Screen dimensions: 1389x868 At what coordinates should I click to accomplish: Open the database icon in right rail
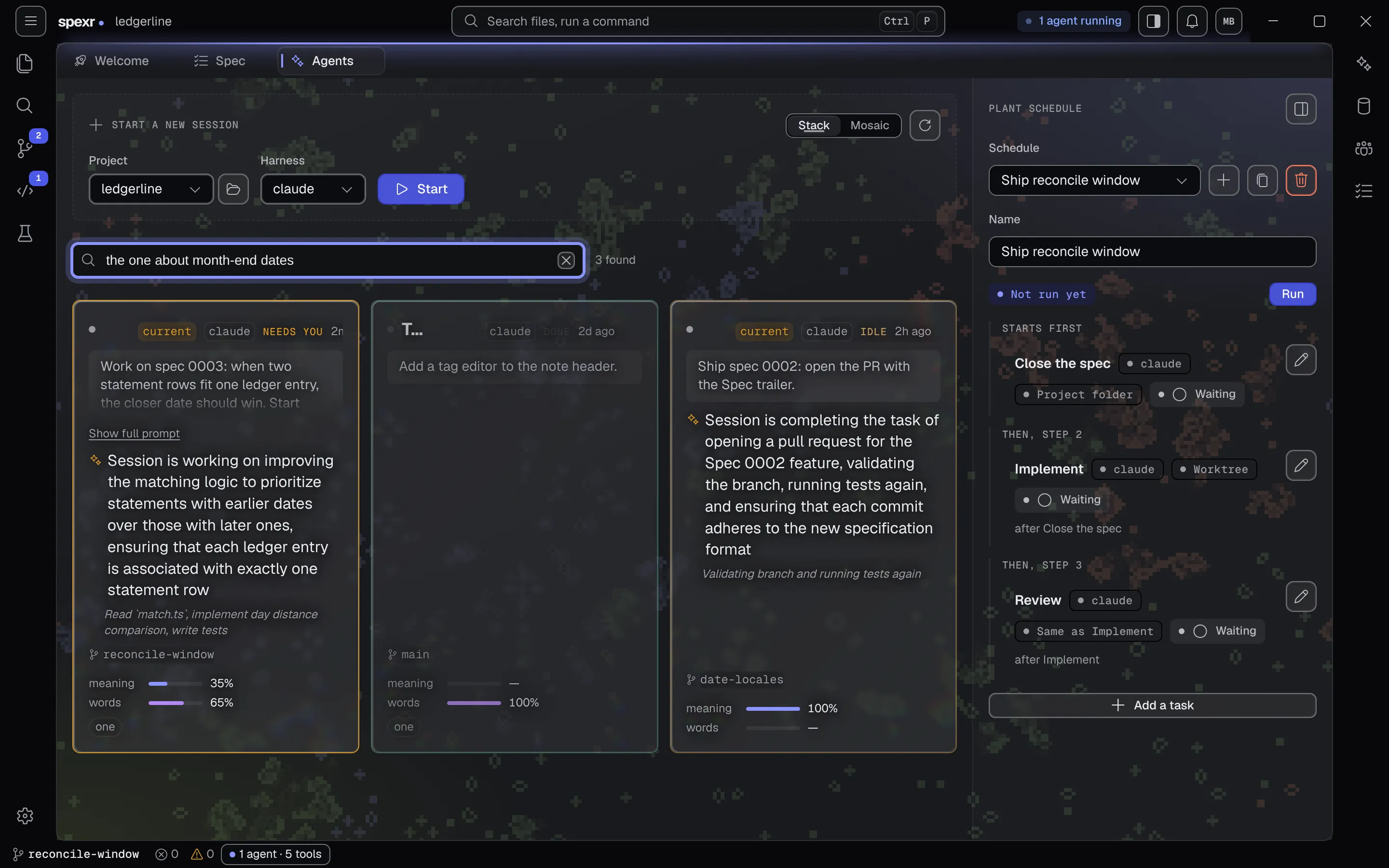(1364, 106)
